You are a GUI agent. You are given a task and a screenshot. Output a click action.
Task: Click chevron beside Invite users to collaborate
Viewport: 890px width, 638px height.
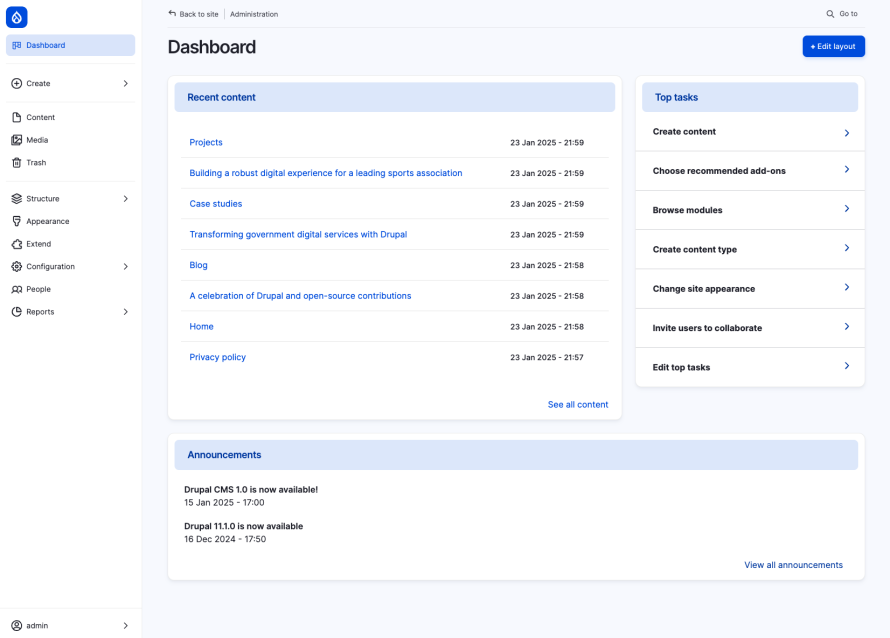[846, 326]
